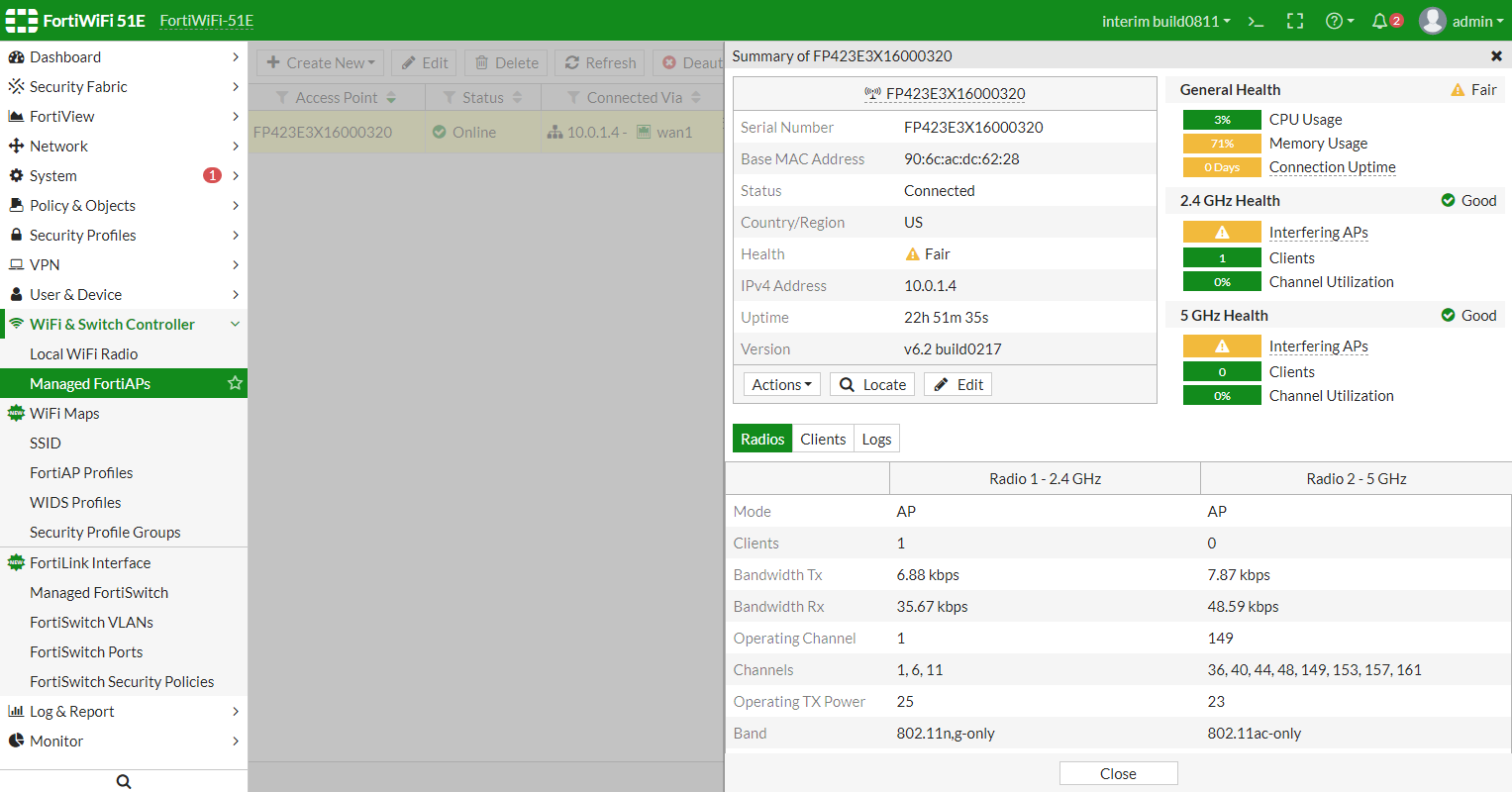
Task: Open the interim build0811 dropdown
Action: [x=1166, y=21]
